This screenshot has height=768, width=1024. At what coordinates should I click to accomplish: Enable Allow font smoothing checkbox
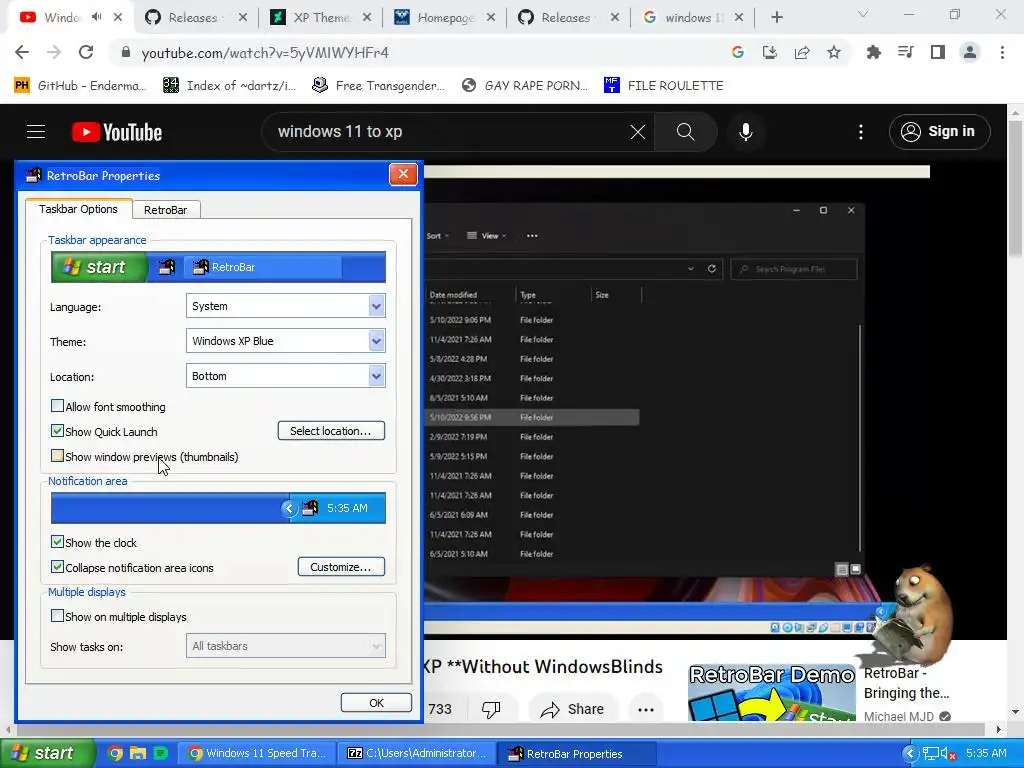(x=57, y=406)
